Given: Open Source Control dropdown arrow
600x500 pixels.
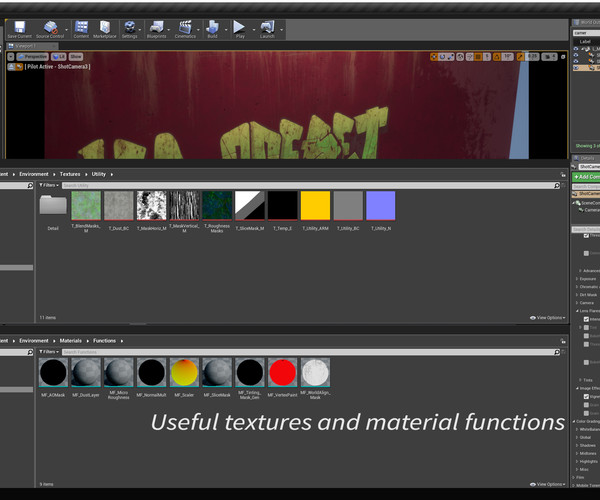Looking at the screenshot, I should (67, 30).
